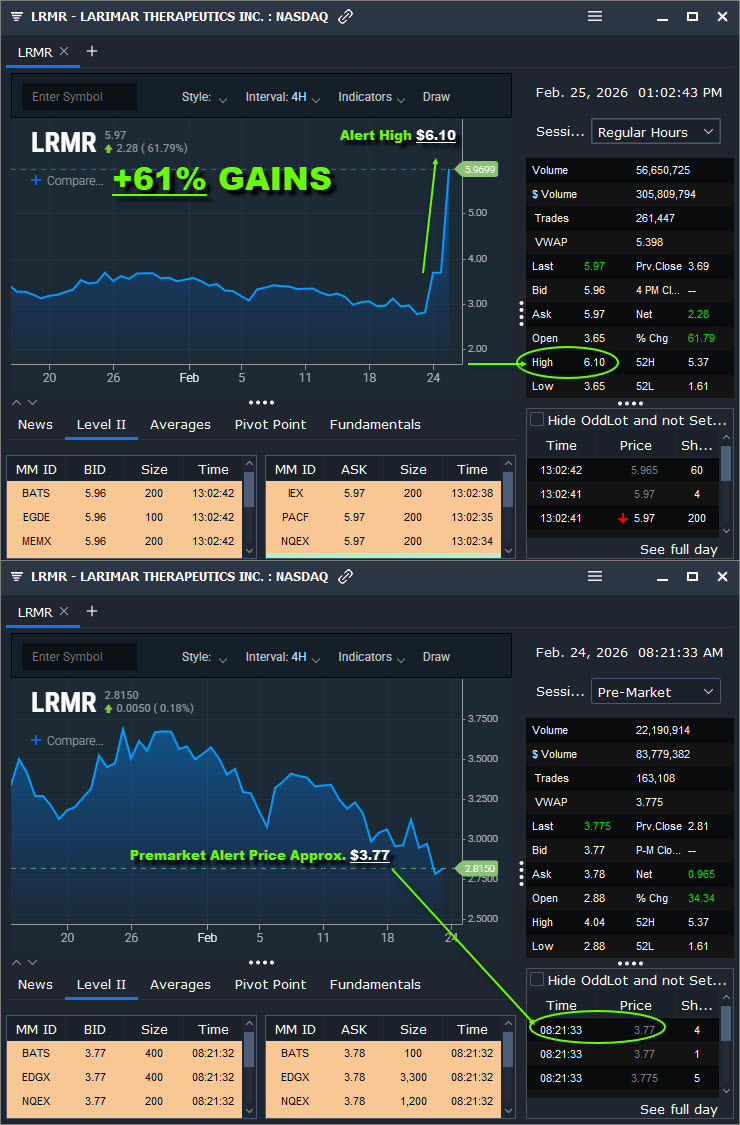740x1125 pixels.
Task: Switch to the Fundamentals tab in top window
Action: 375,425
